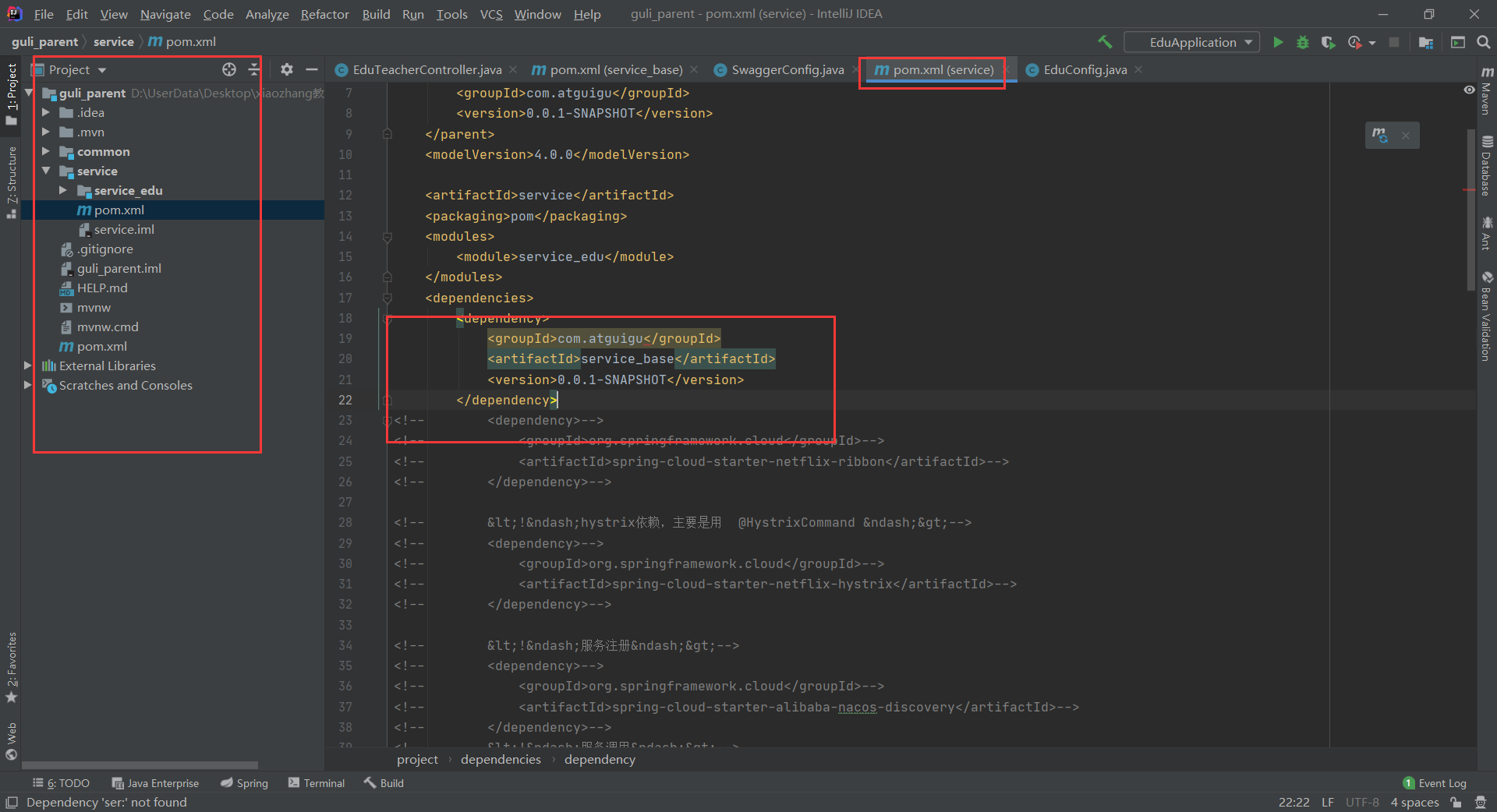Open the Build tool window

384,783
